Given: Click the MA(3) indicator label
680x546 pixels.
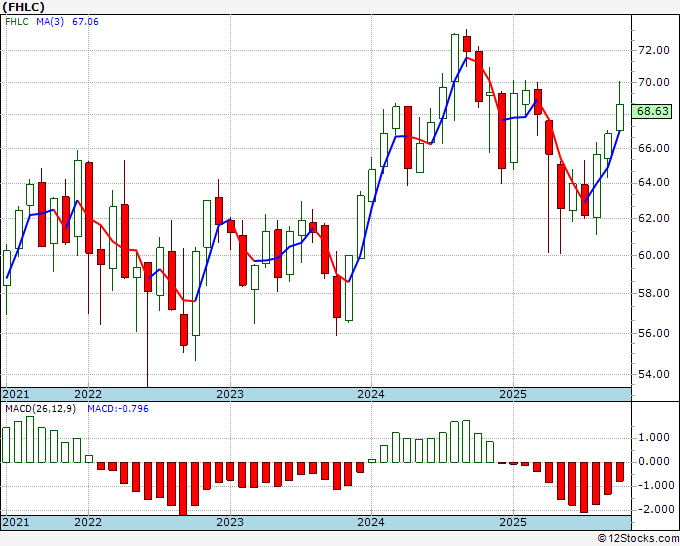Looking at the screenshot, I should tap(50, 22).
